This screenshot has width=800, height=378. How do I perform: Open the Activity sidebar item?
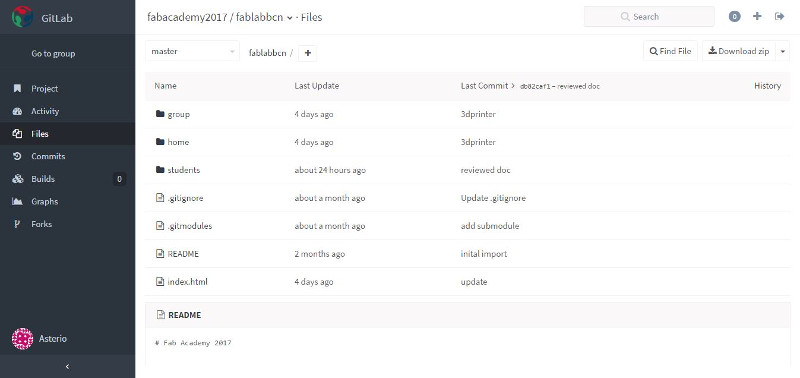pos(67,111)
